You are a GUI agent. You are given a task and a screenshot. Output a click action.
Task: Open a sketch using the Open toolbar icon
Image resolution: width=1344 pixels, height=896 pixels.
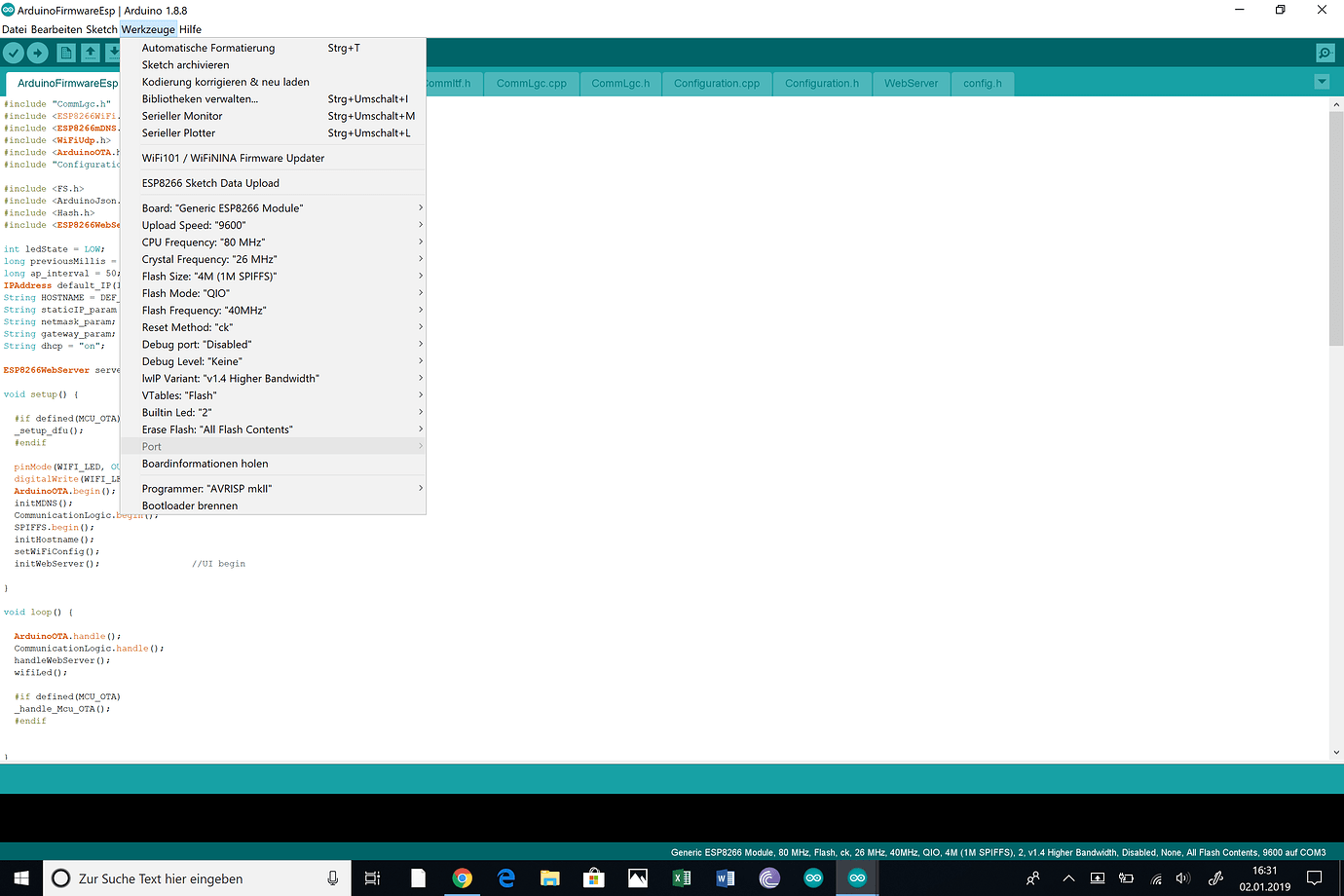click(90, 53)
